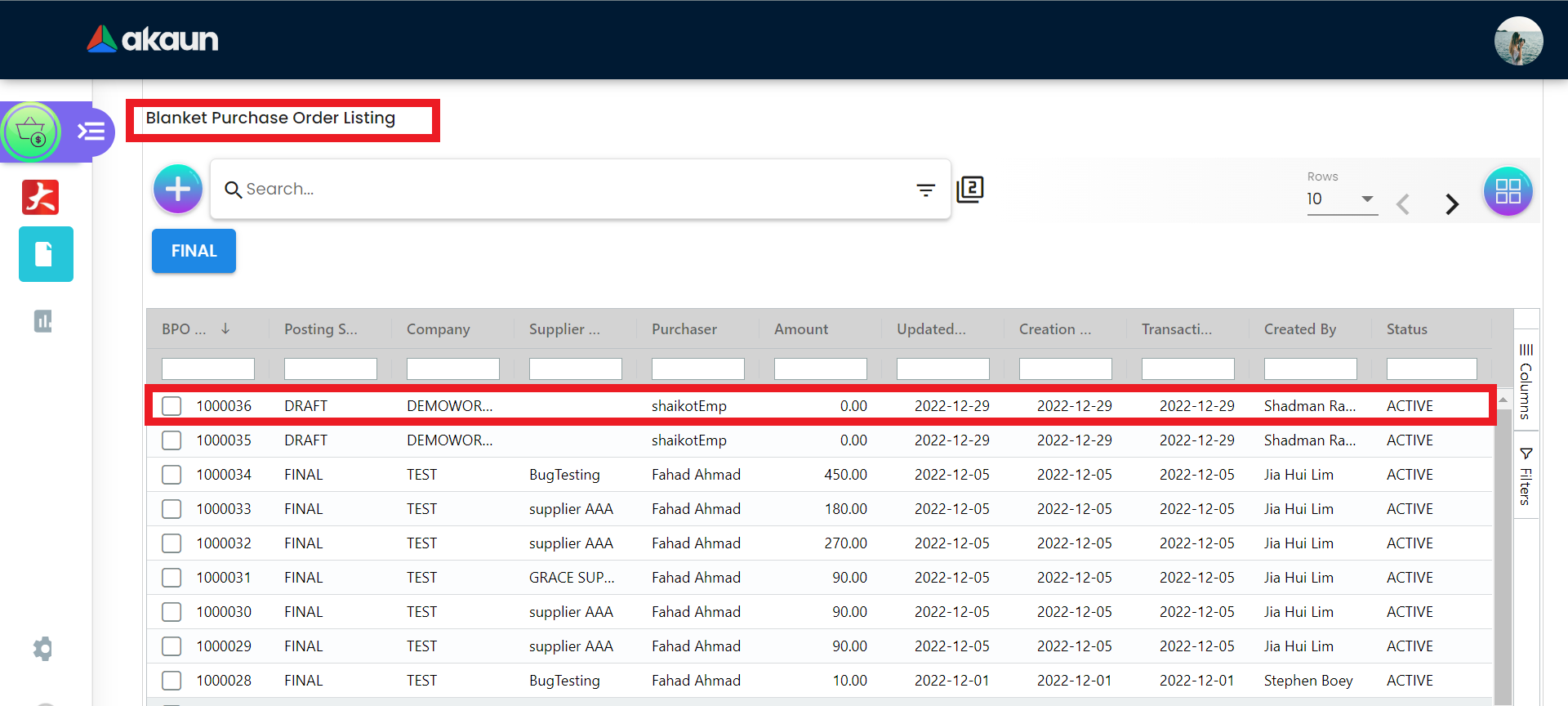Click the grid view toggle icon
Viewport: 1568px width, 706px height.
coord(1507,191)
